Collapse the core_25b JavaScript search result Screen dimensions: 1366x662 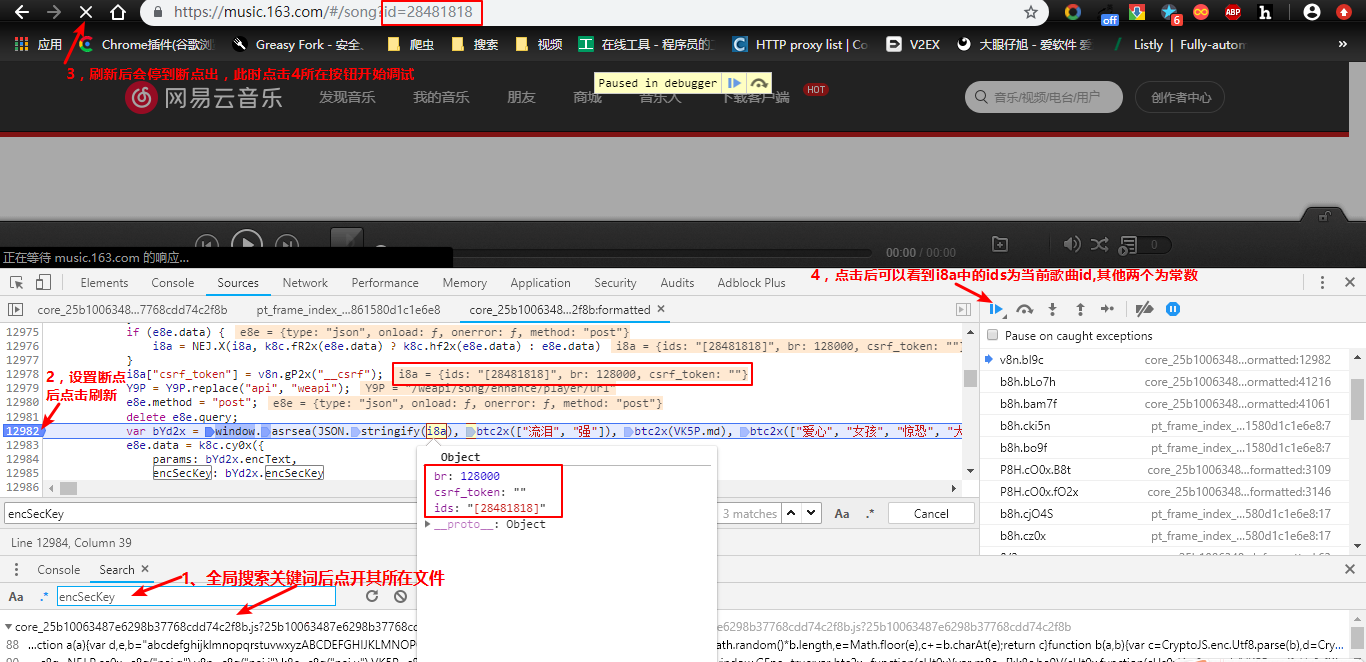[8, 626]
